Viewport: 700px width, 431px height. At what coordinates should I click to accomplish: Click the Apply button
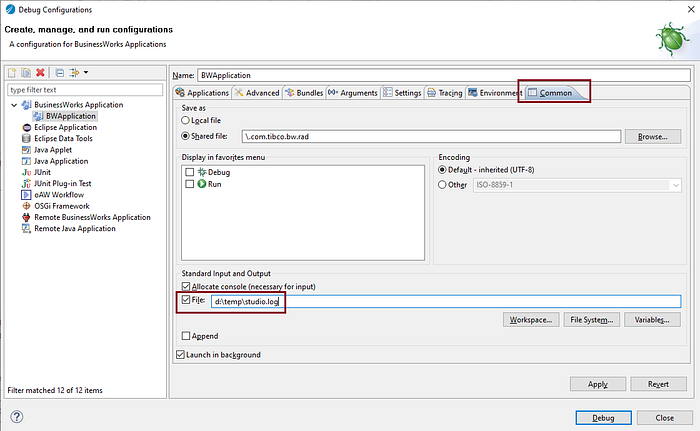(598, 384)
